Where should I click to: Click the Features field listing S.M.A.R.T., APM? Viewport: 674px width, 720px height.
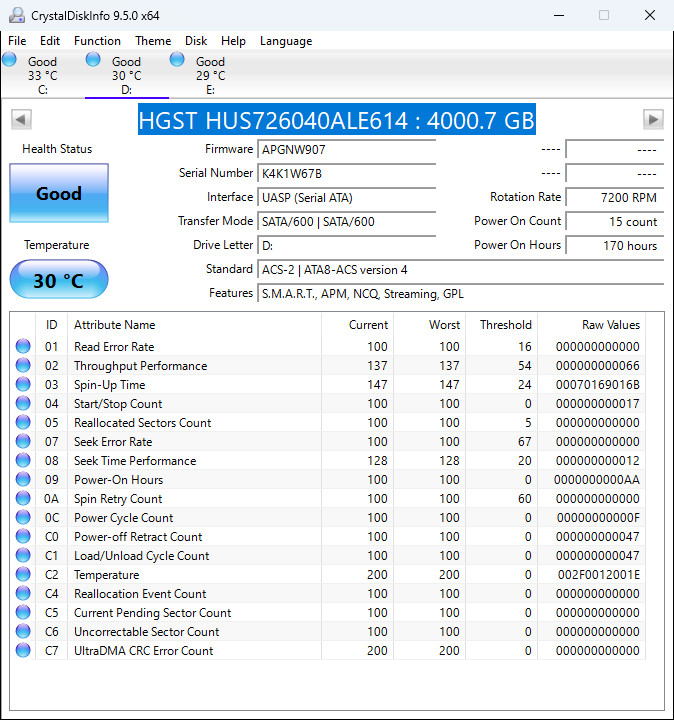coord(461,293)
